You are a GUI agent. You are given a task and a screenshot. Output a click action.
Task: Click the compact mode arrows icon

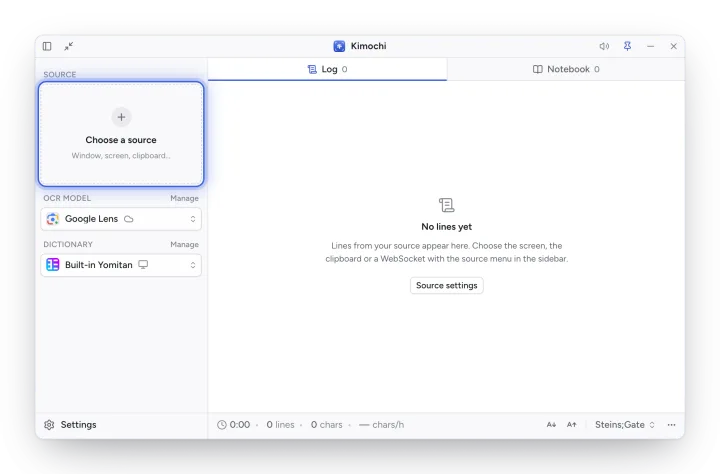click(68, 46)
